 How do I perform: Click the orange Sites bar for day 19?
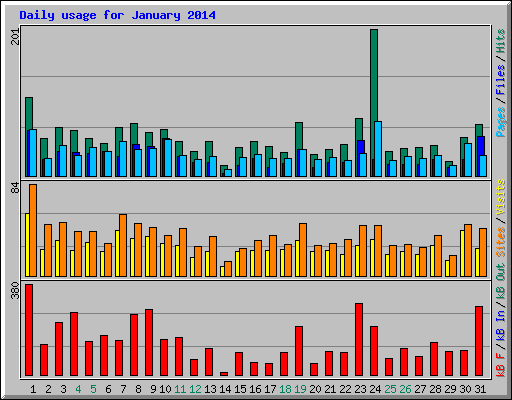tap(303, 250)
